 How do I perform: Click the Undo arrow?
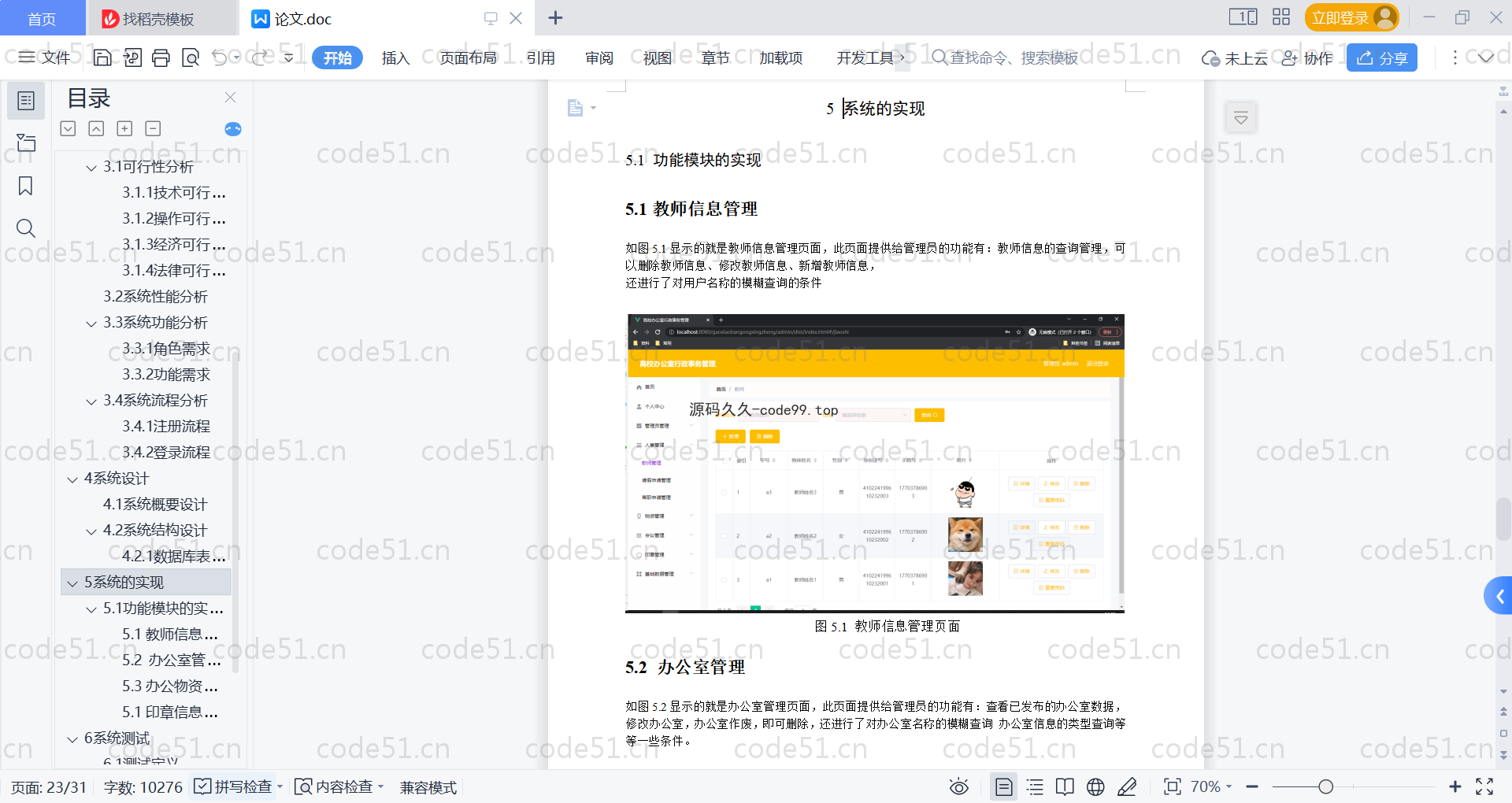[220, 57]
